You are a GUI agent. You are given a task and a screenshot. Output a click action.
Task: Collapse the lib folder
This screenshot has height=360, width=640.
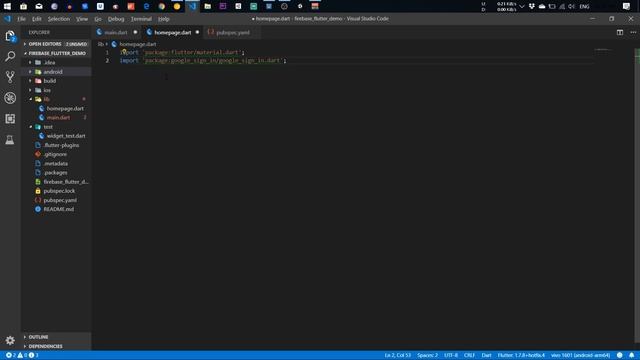pyautogui.click(x=30, y=99)
